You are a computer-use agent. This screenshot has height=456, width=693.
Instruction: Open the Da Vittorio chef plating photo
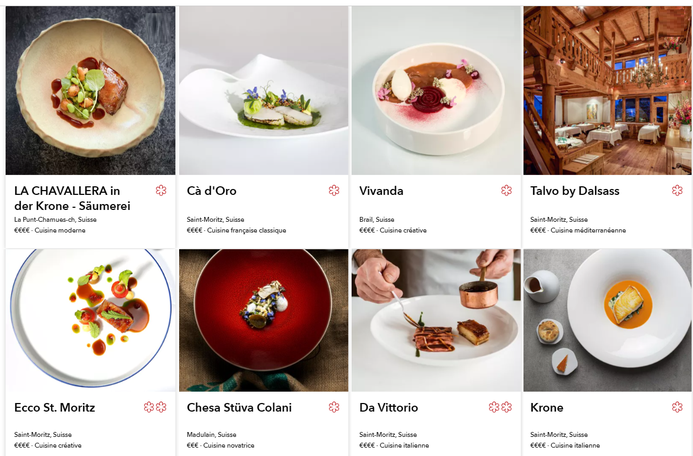pyautogui.click(x=436, y=320)
